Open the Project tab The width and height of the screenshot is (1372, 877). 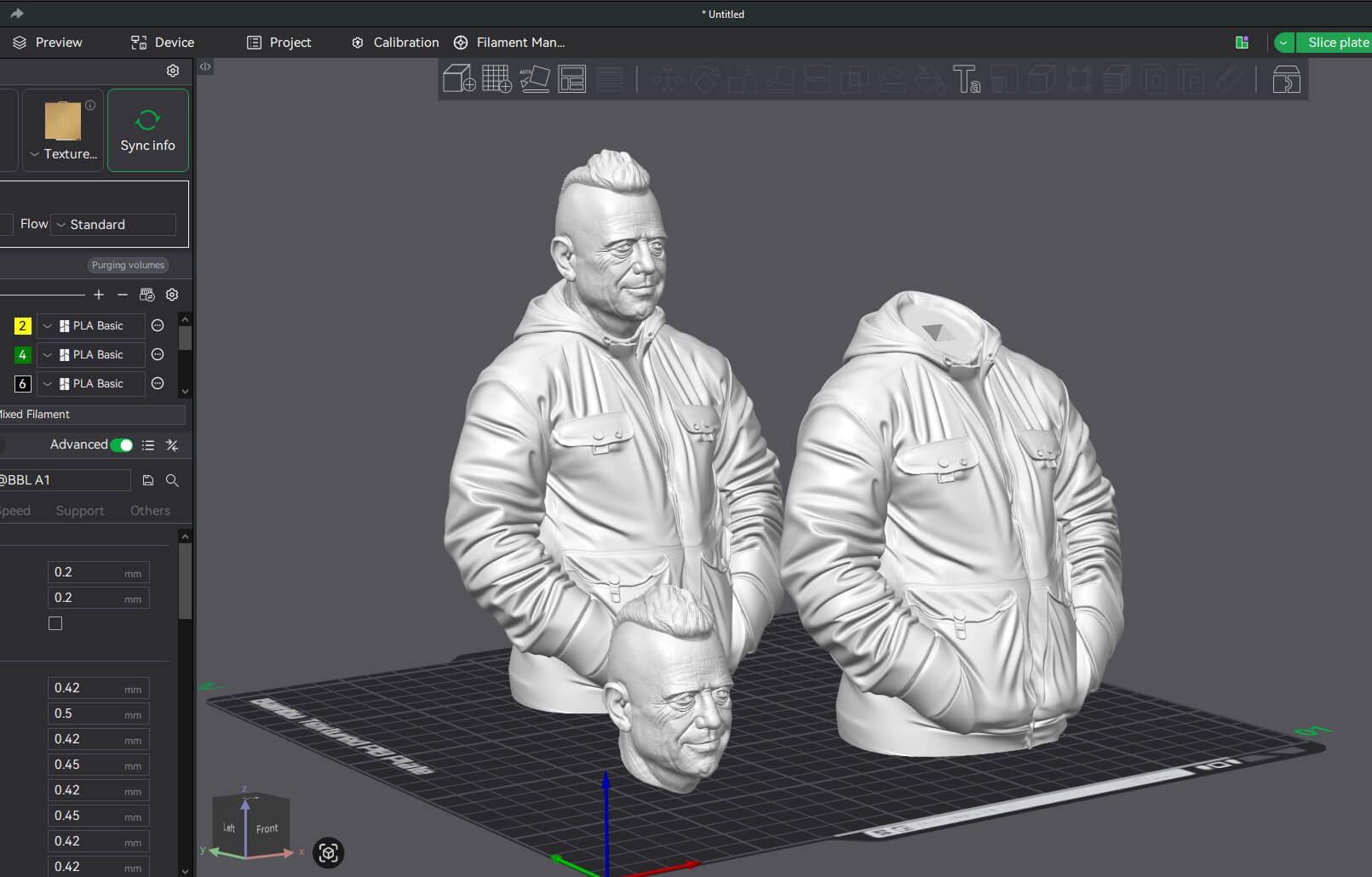pyautogui.click(x=278, y=43)
